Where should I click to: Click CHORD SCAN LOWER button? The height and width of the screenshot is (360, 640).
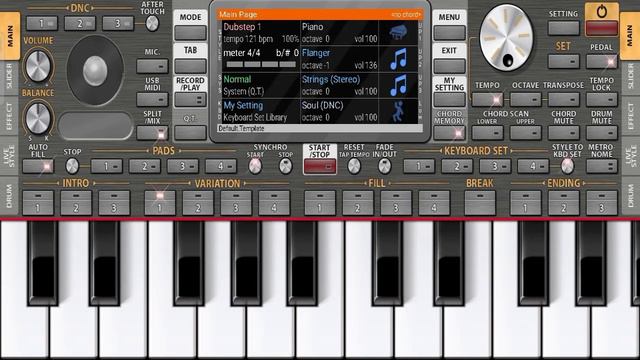(x=487, y=133)
